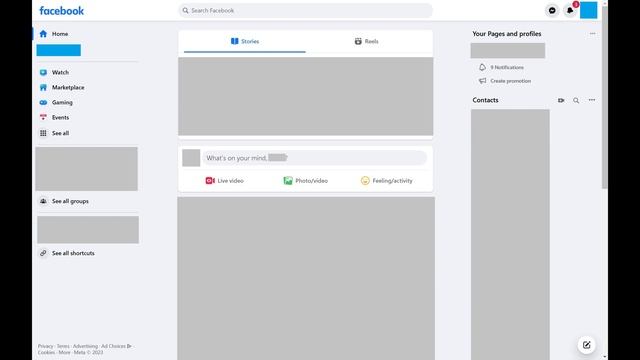Image resolution: width=640 pixels, height=360 pixels.
Task: Click the Advertising footer link
Action: pyautogui.click(x=85, y=346)
